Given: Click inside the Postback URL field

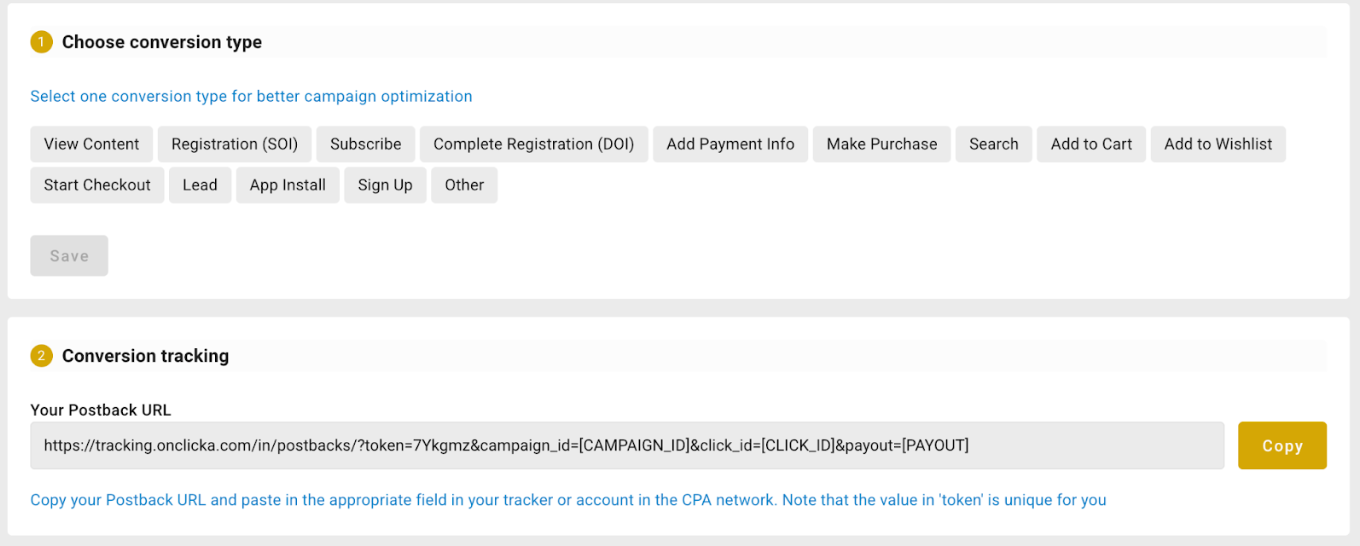Looking at the screenshot, I should coord(627,446).
